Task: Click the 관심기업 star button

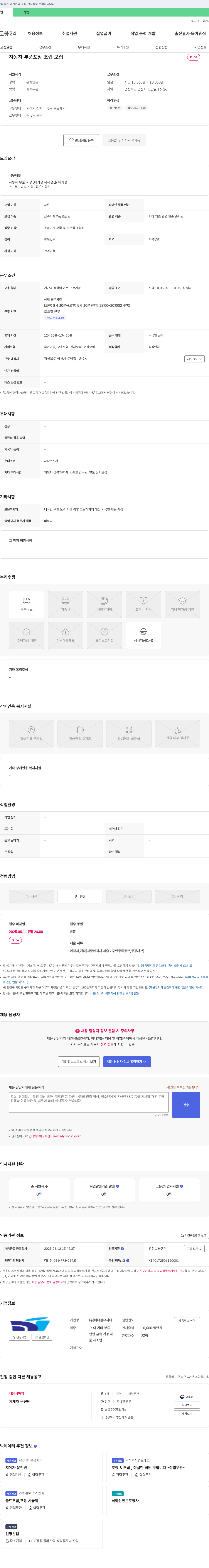Action: [x=20, y=1337]
